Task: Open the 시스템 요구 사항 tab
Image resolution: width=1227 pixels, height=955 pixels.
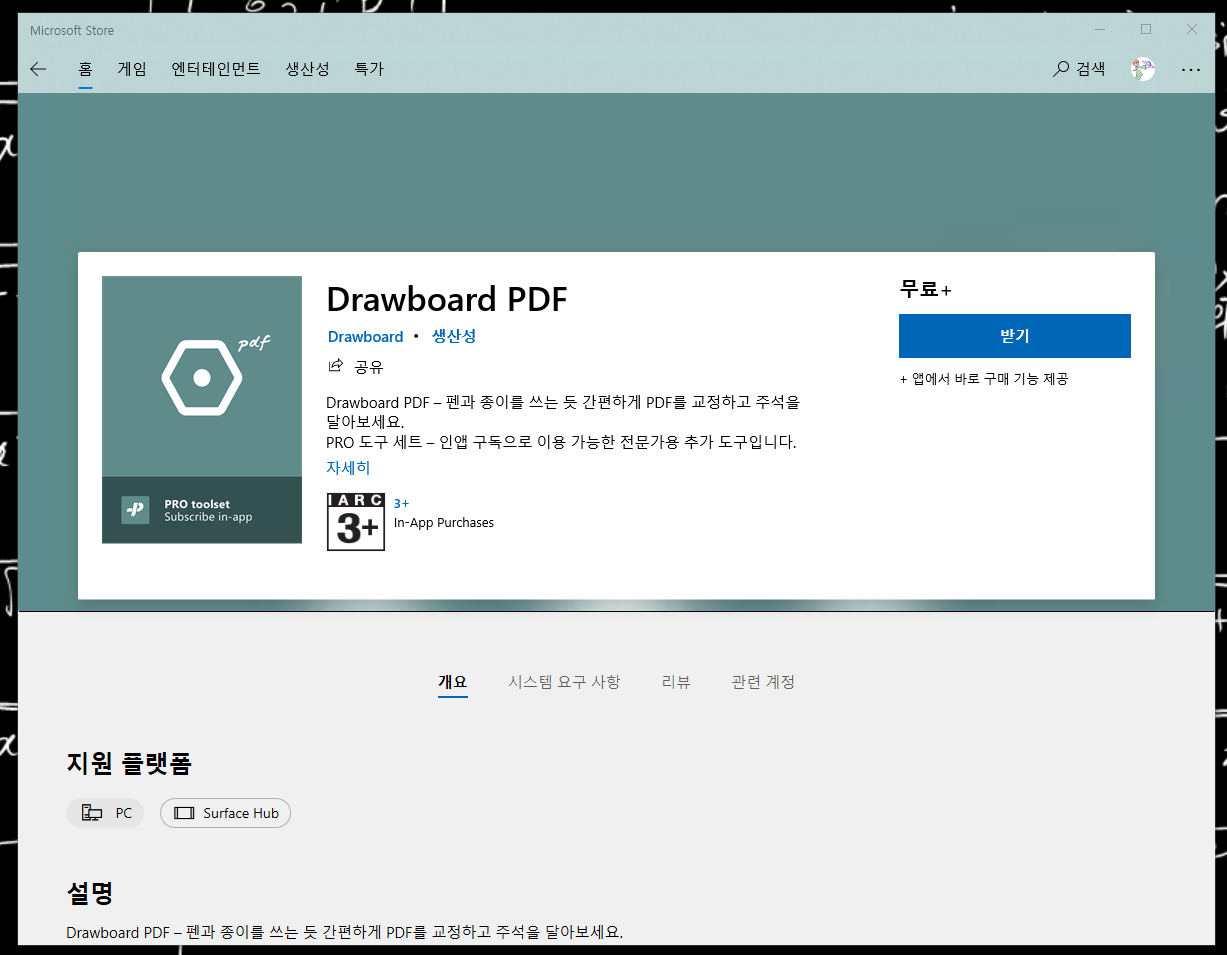Action: 564,682
